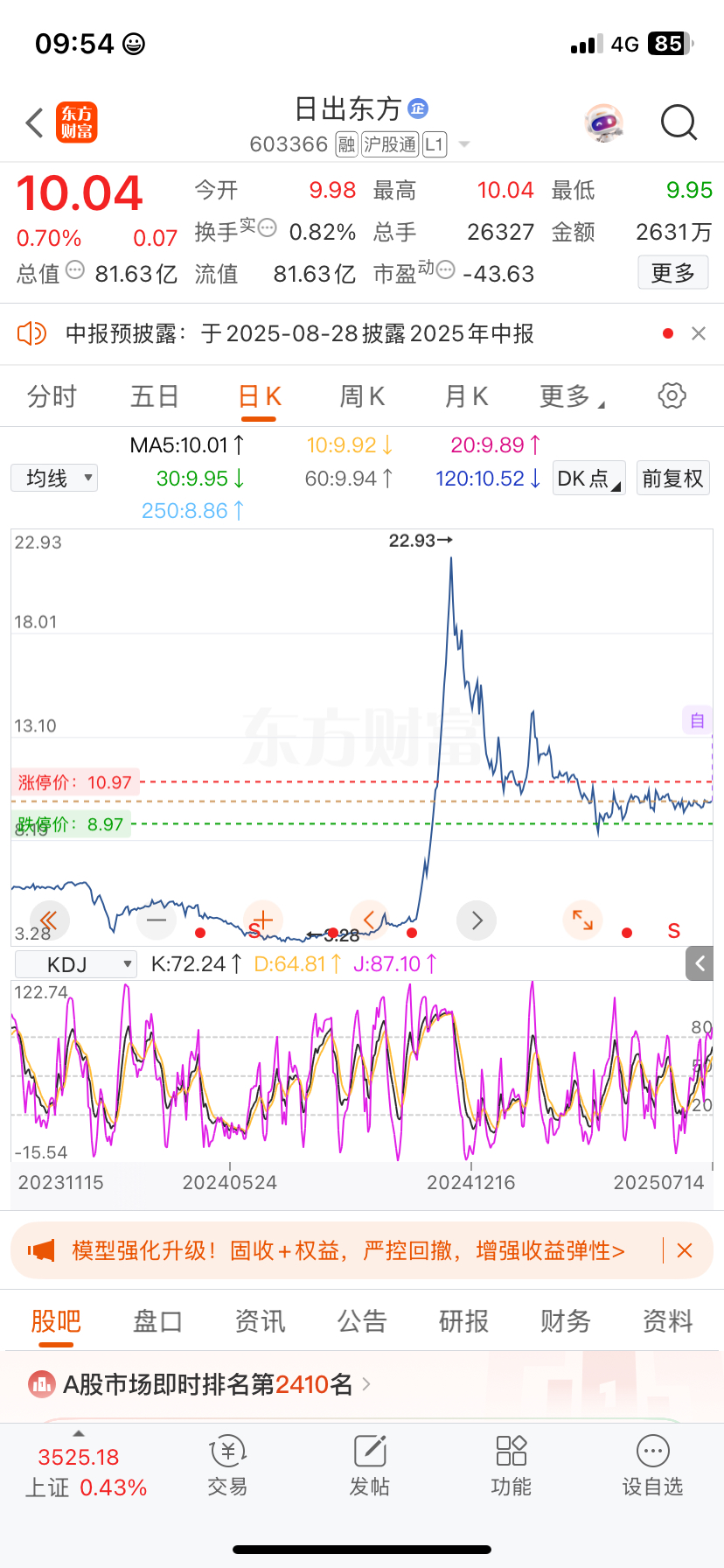This screenshot has width=724, height=1568.
Task: Tap the 总值 info bubble icon
Action: coord(75,269)
